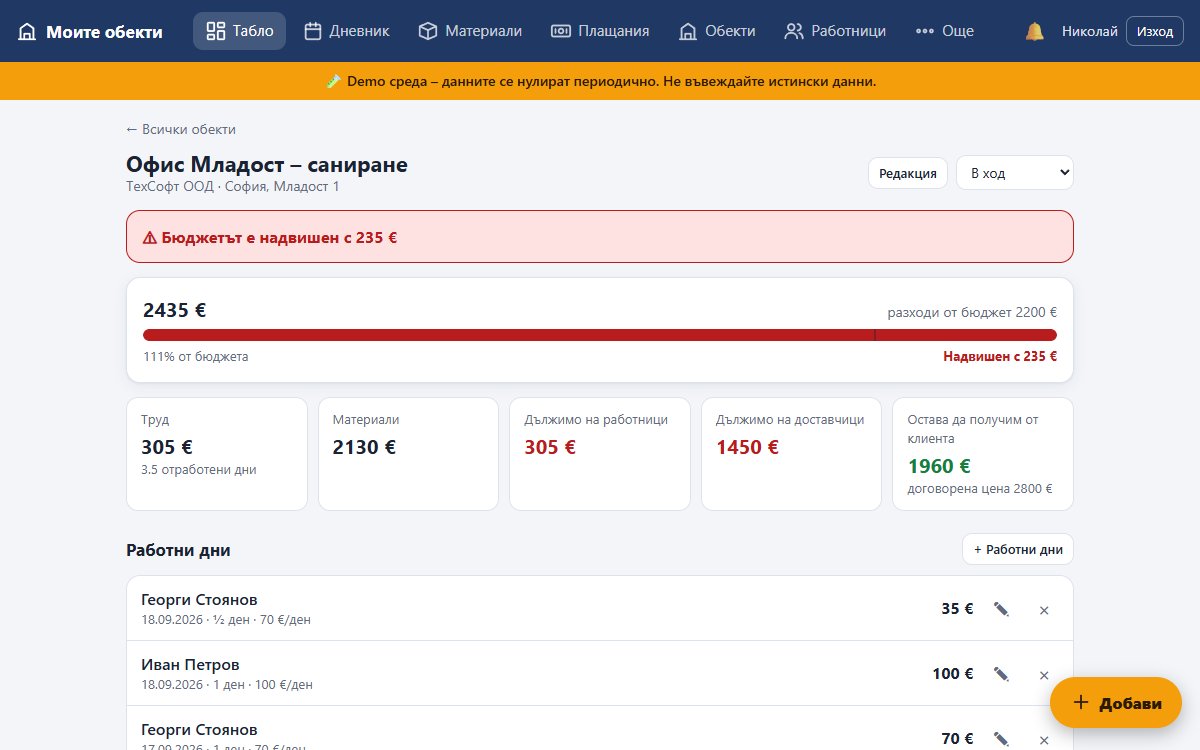Go to the Дневник calendar section
This screenshot has height=750, width=1200.
click(x=346, y=31)
